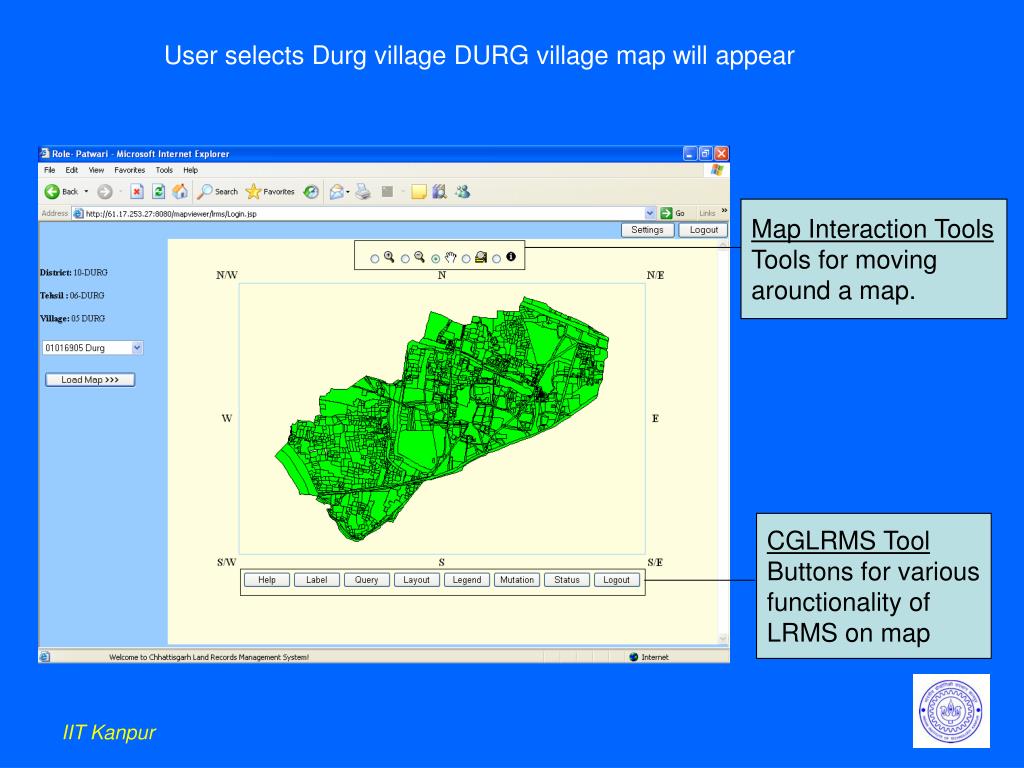Click the Layout button
Image resolution: width=1024 pixels, height=768 pixels.
pos(417,580)
